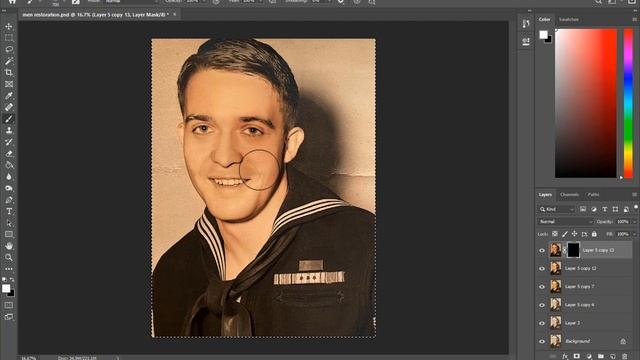Open the Fill slider dropdown arrow
Screen dimensions: 640x360
click(x=634, y=234)
